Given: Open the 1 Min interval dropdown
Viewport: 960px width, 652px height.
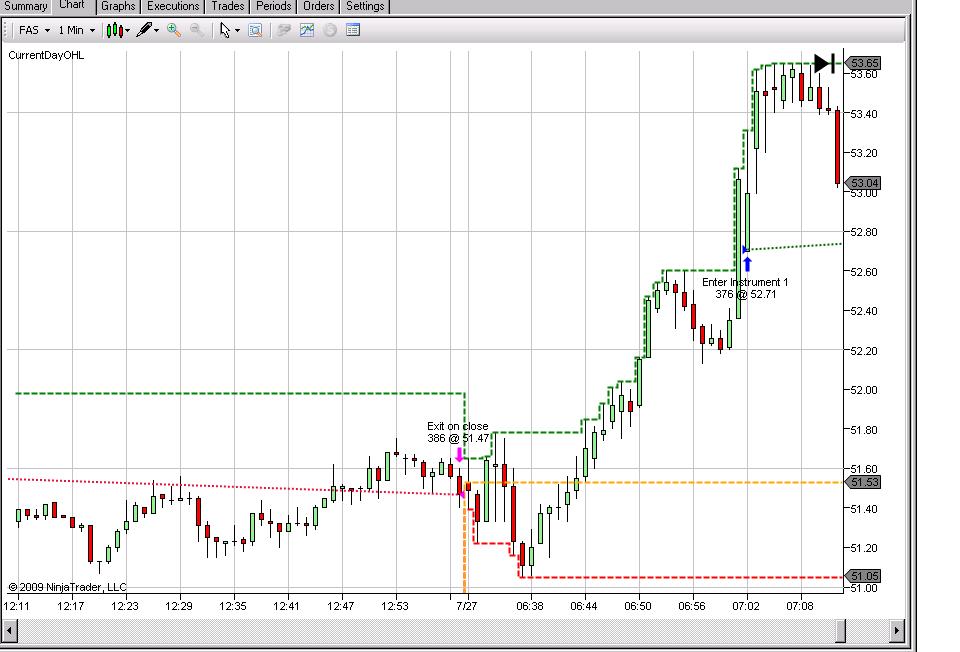Looking at the screenshot, I should (77, 30).
